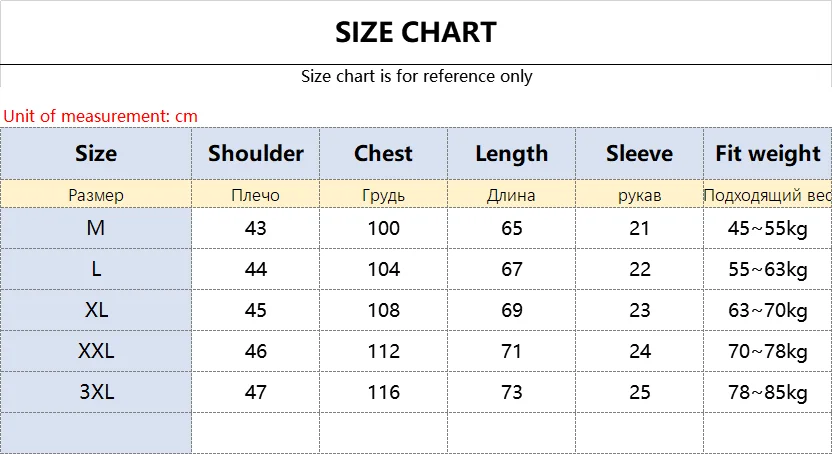Click the Fit weight column header

click(x=767, y=154)
